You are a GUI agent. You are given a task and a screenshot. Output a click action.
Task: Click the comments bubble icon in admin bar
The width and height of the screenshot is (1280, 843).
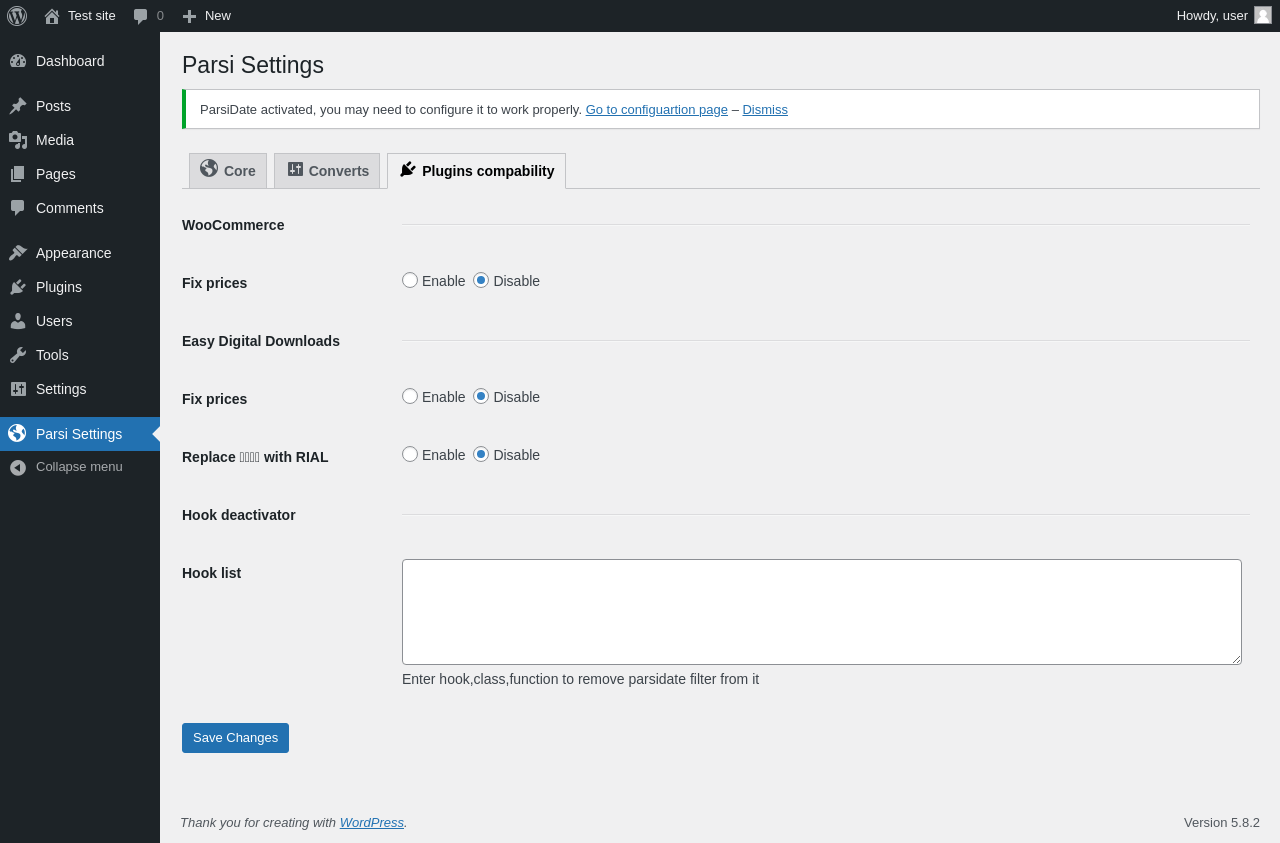[x=141, y=16]
